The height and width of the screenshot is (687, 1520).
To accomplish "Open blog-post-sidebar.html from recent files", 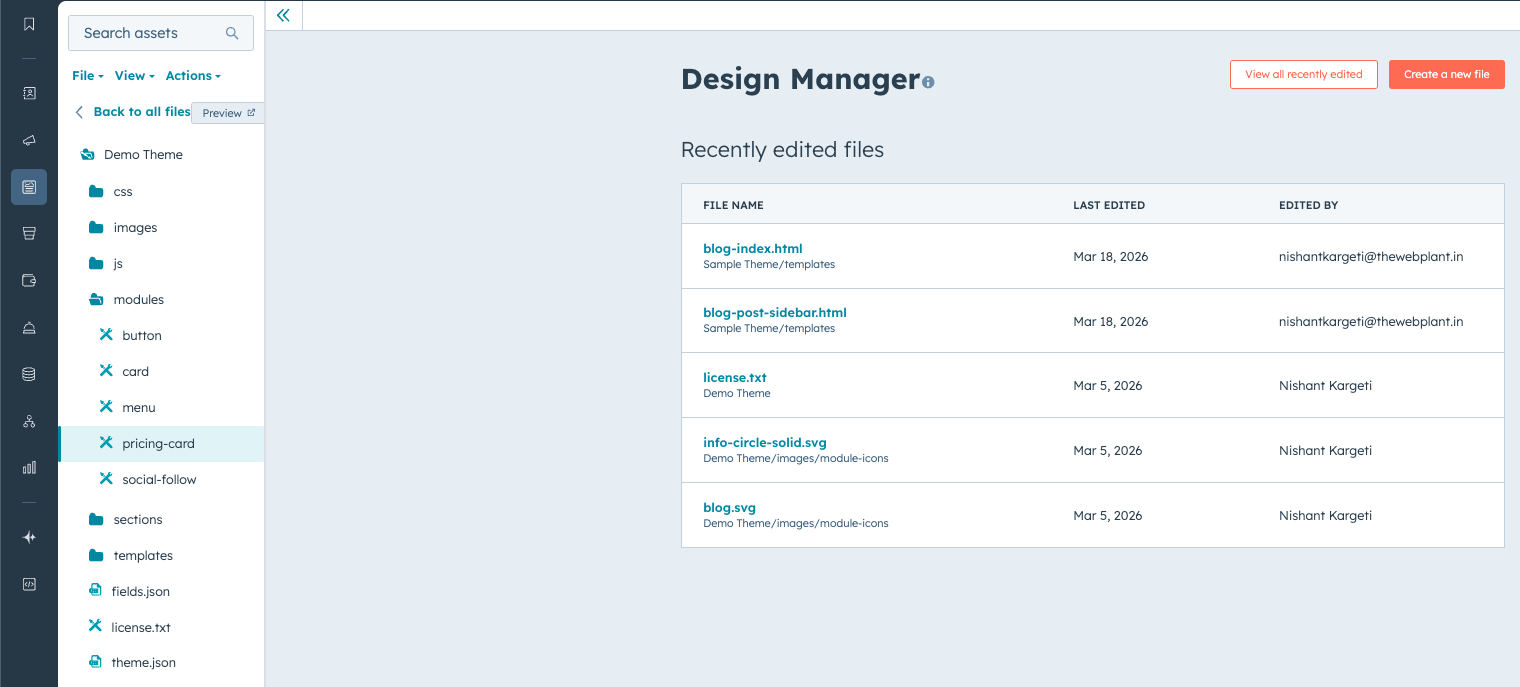I will 775,312.
